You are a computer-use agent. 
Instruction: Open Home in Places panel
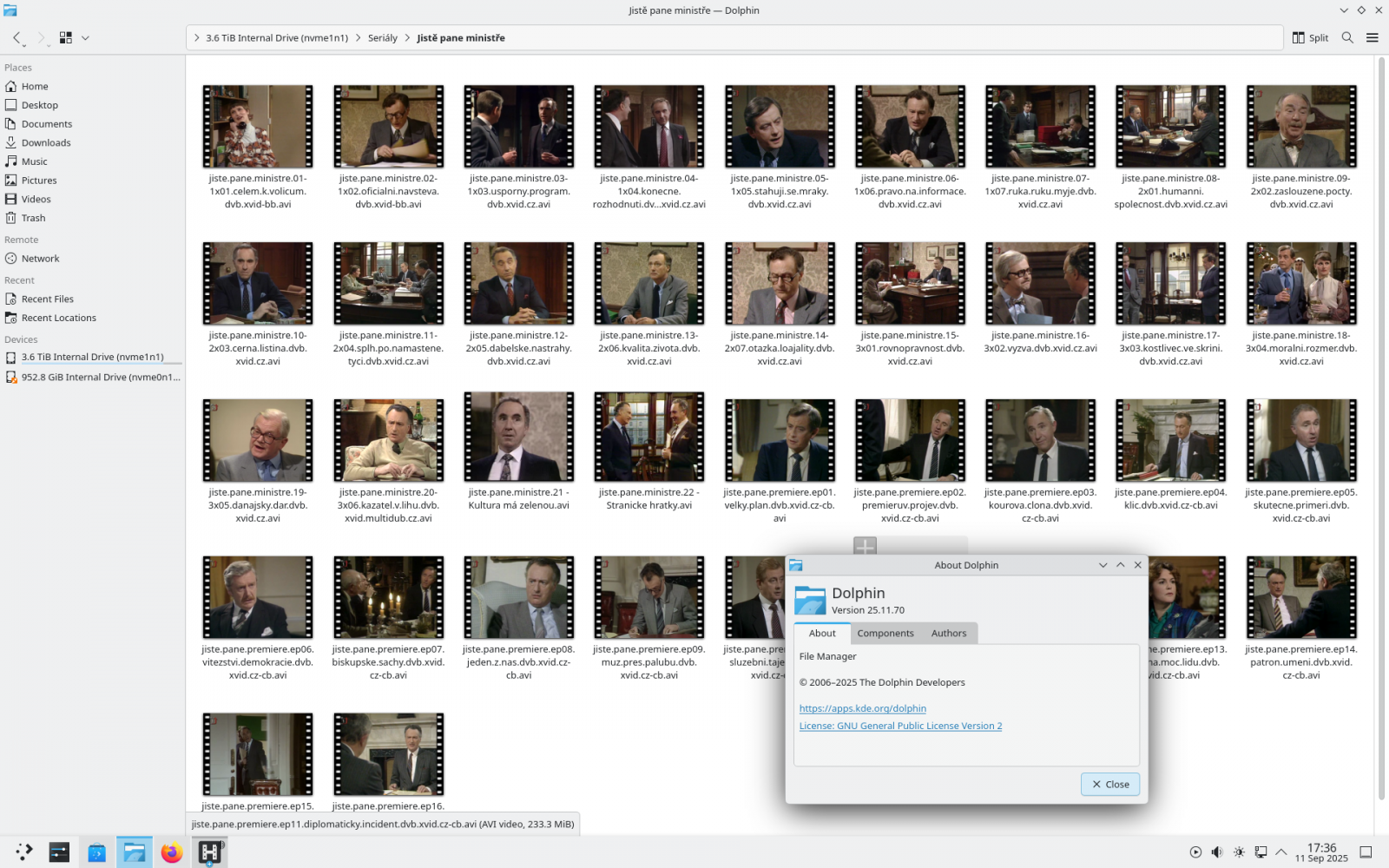[92, 87]
